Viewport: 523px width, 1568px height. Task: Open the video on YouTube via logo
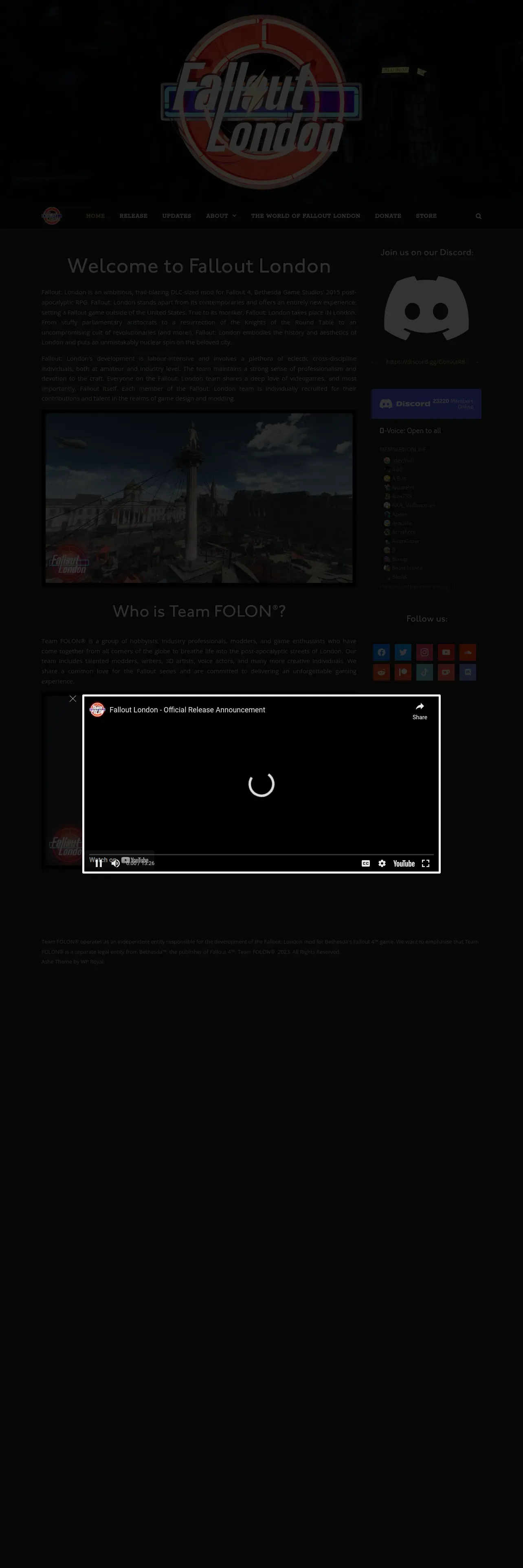404,863
